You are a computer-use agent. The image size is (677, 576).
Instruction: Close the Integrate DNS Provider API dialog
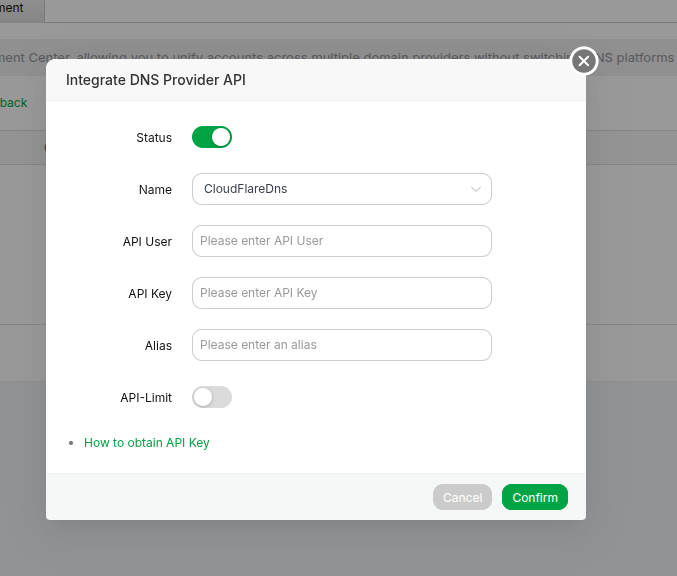coord(584,62)
